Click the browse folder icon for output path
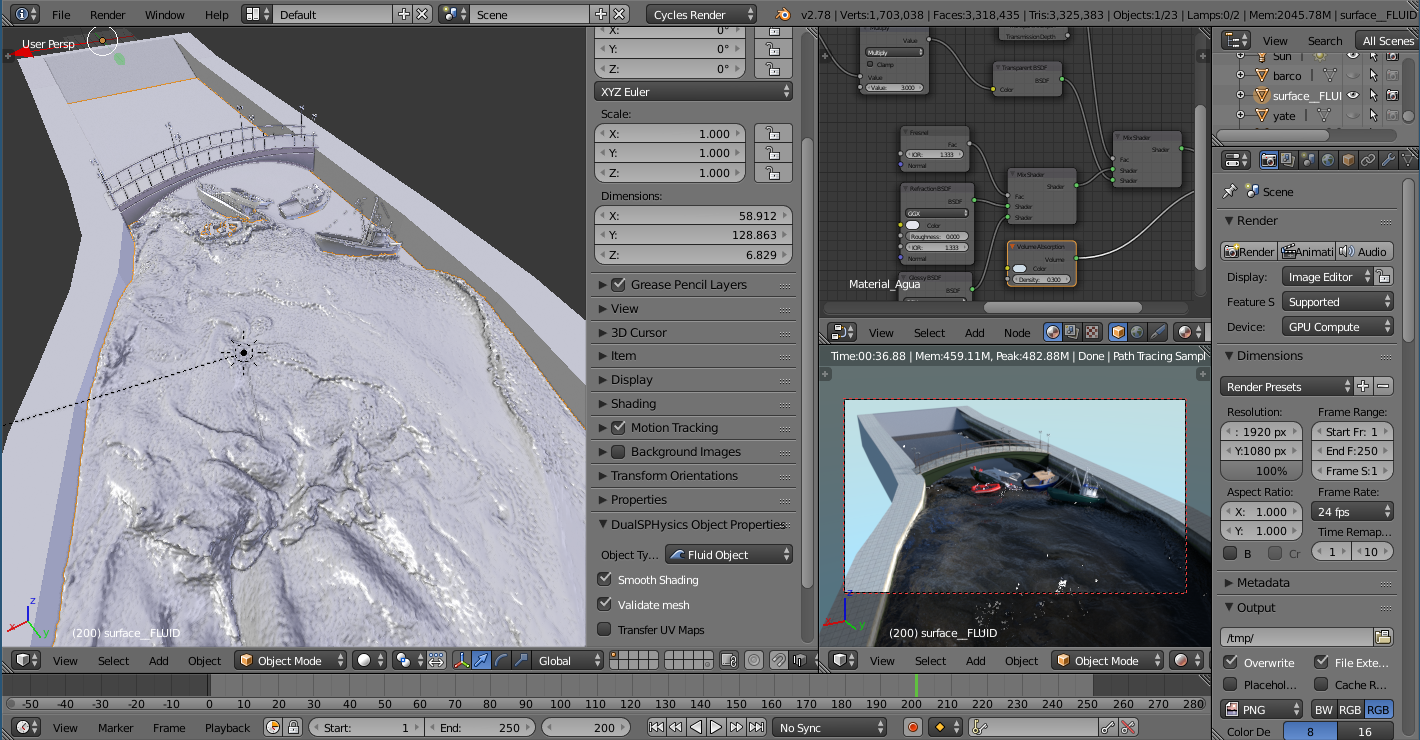The width and height of the screenshot is (1420, 740). pyautogui.click(x=1383, y=637)
